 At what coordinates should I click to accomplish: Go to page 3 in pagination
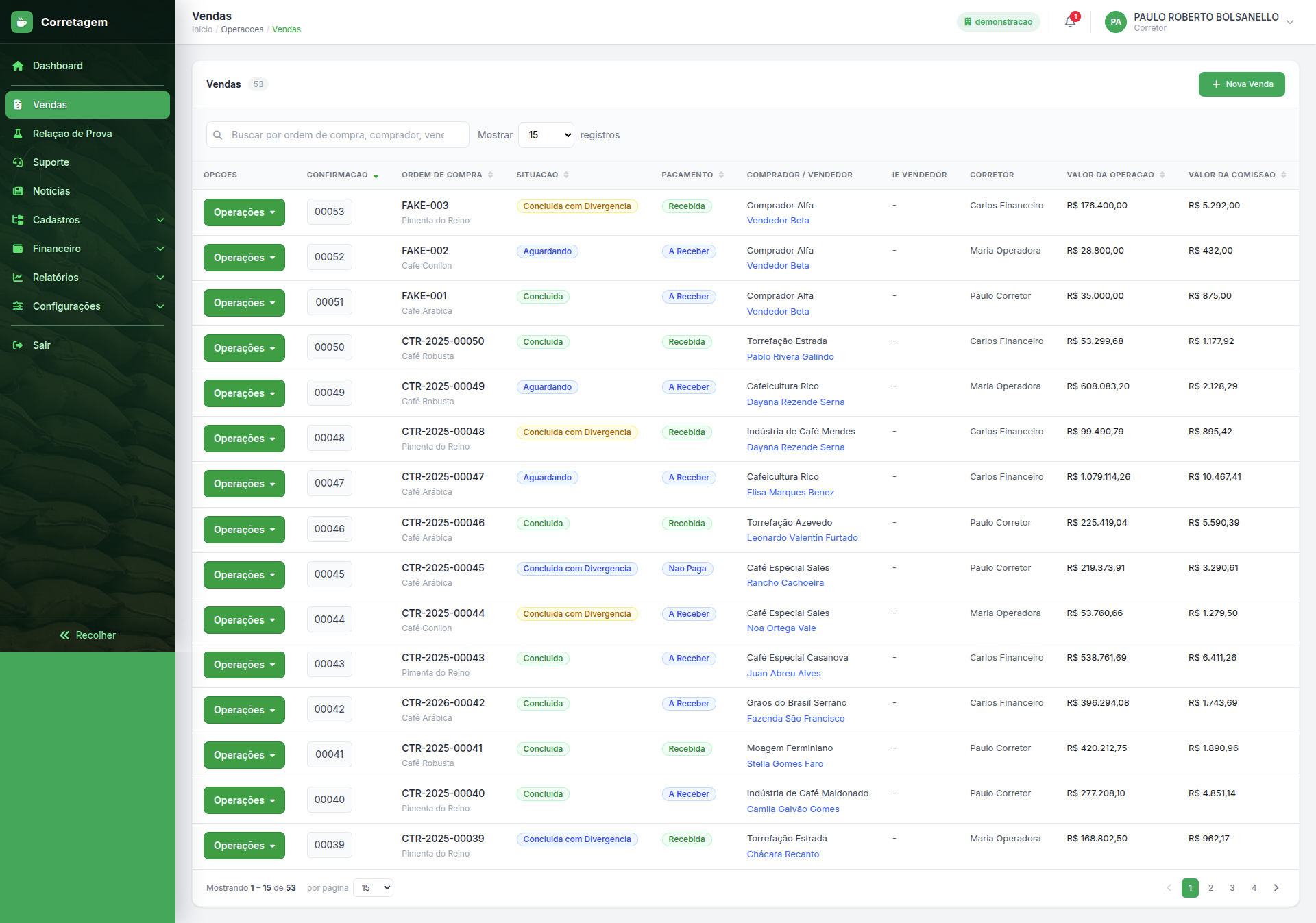point(1232,888)
